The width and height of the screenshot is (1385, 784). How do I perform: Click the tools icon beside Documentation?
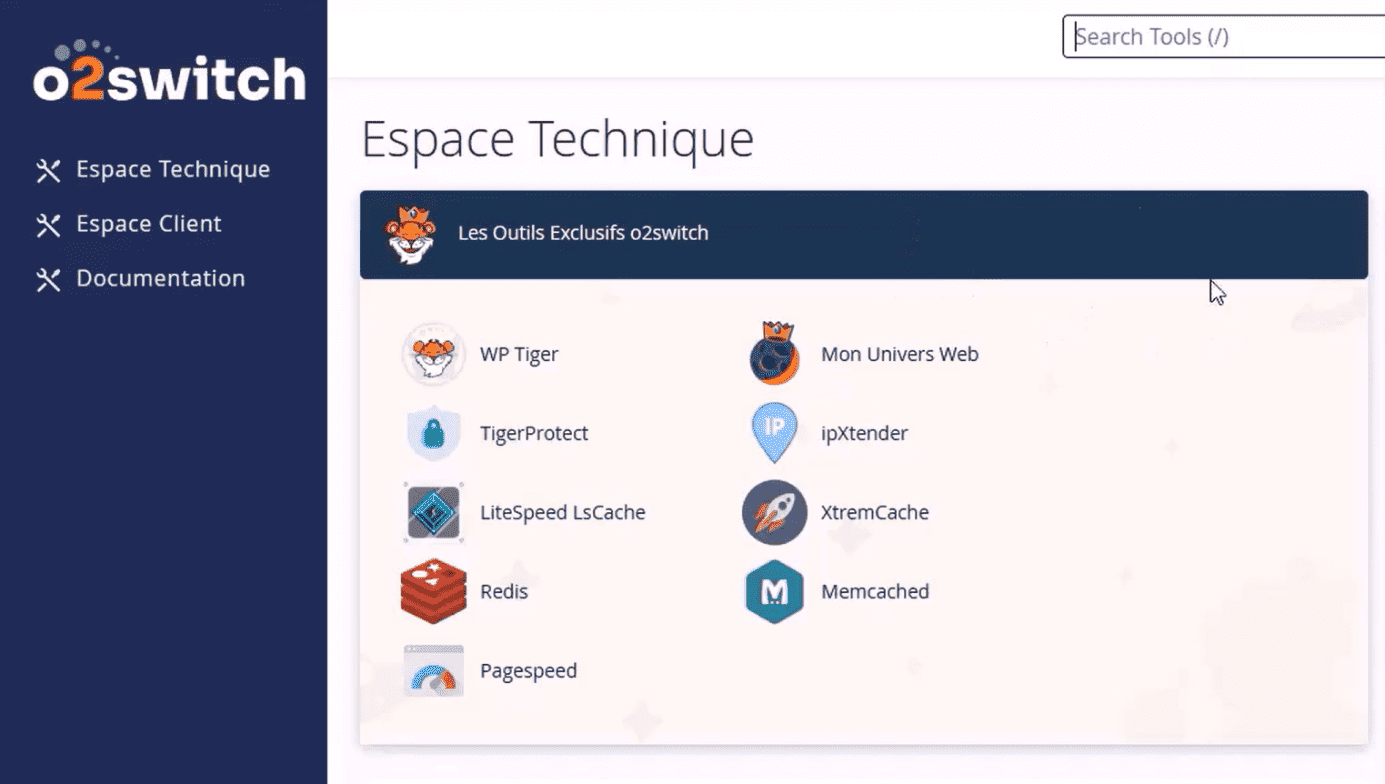(x=48, y=279)
